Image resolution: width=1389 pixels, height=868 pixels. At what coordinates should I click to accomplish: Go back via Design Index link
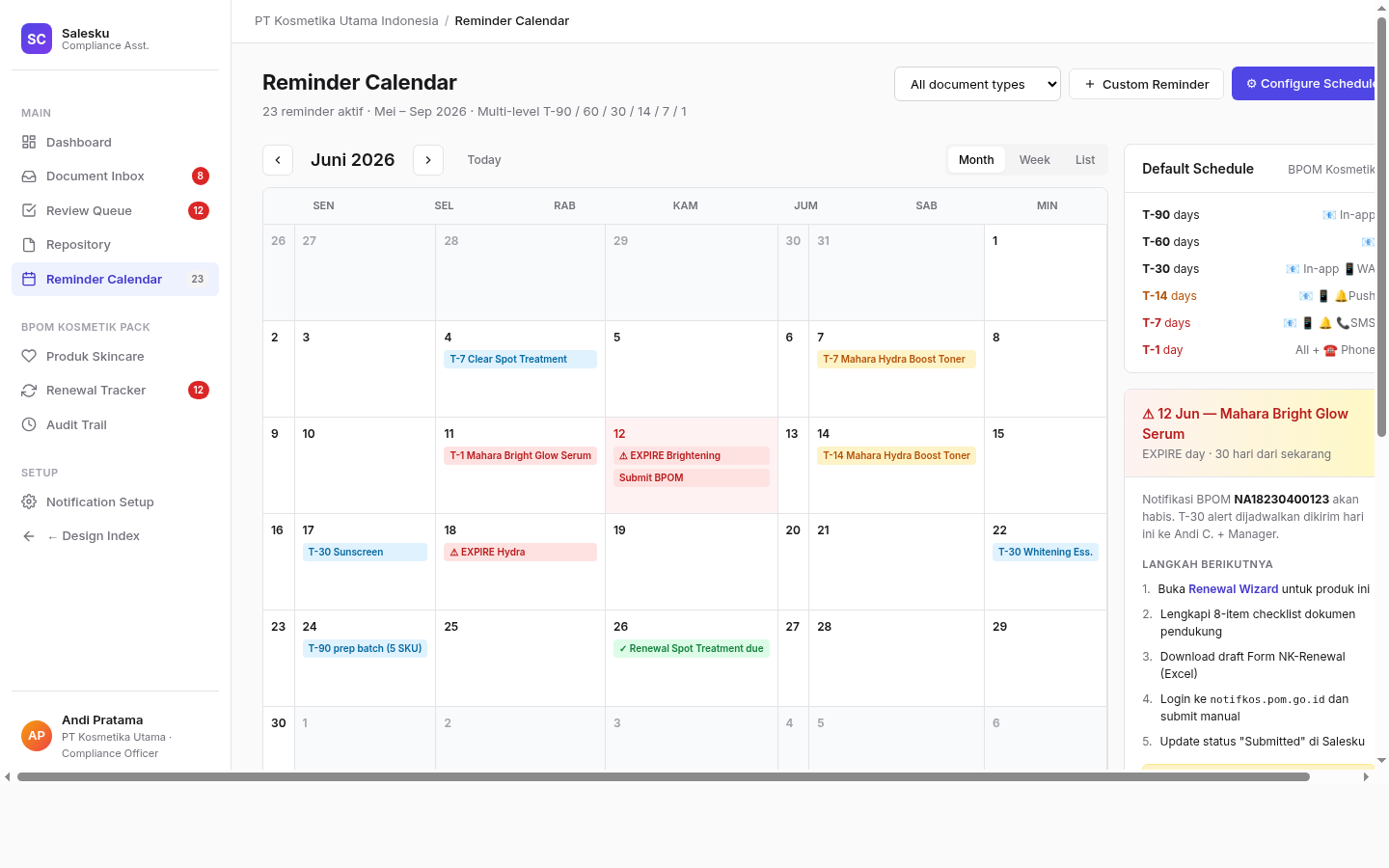[x=115, y=536]
